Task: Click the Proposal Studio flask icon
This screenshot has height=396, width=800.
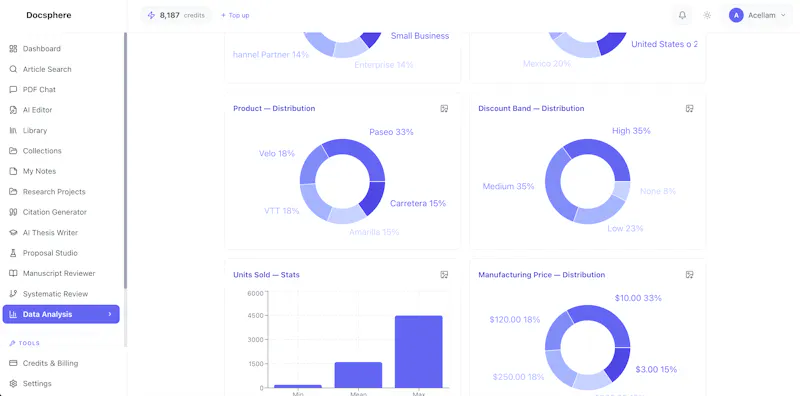Action: coord(13,253)
